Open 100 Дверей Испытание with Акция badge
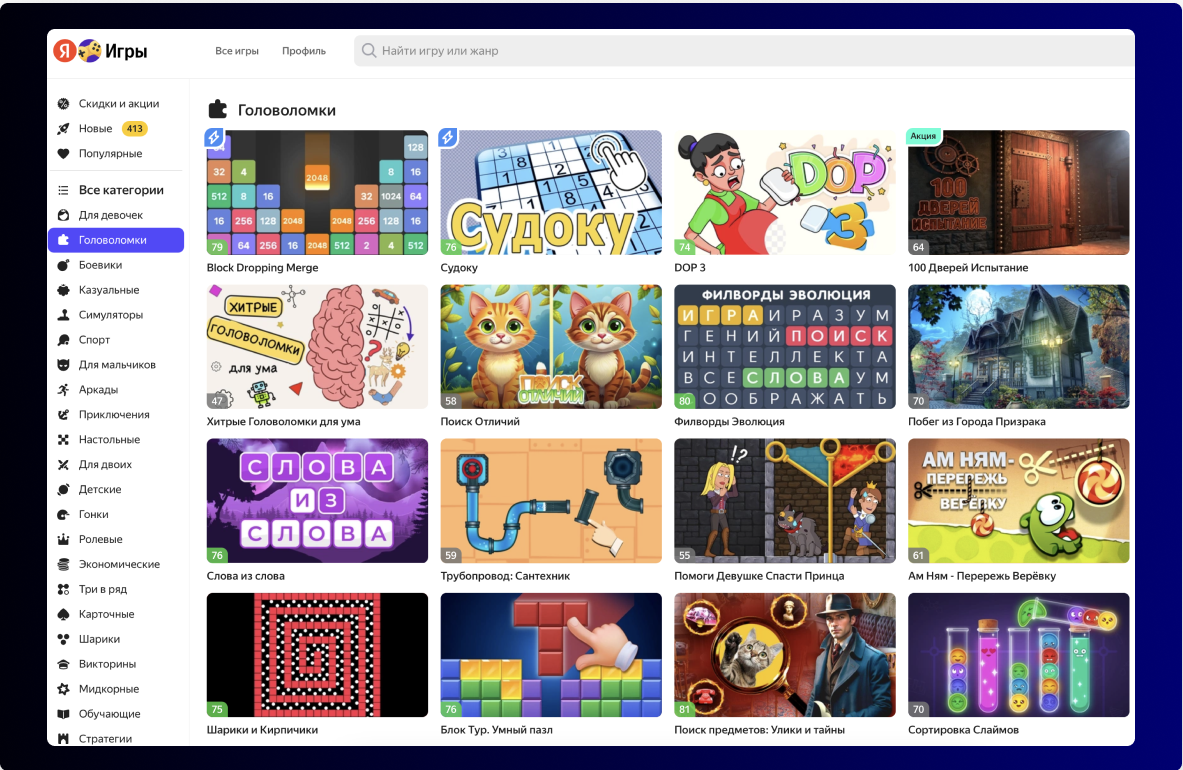Screen dimensions: 1183x770 (1018, 192)
